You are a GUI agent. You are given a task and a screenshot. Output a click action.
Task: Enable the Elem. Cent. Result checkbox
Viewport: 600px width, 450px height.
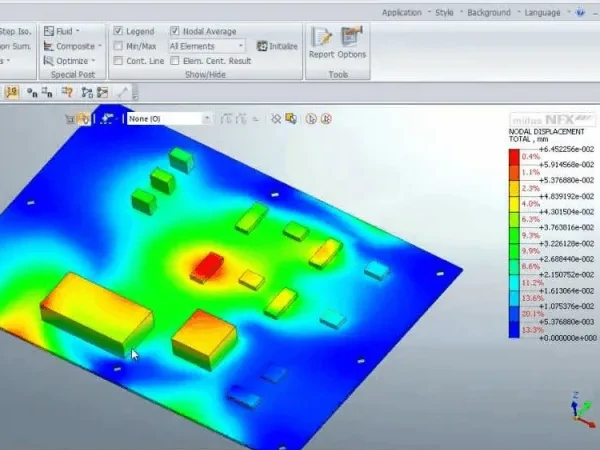tap(174, 61)
